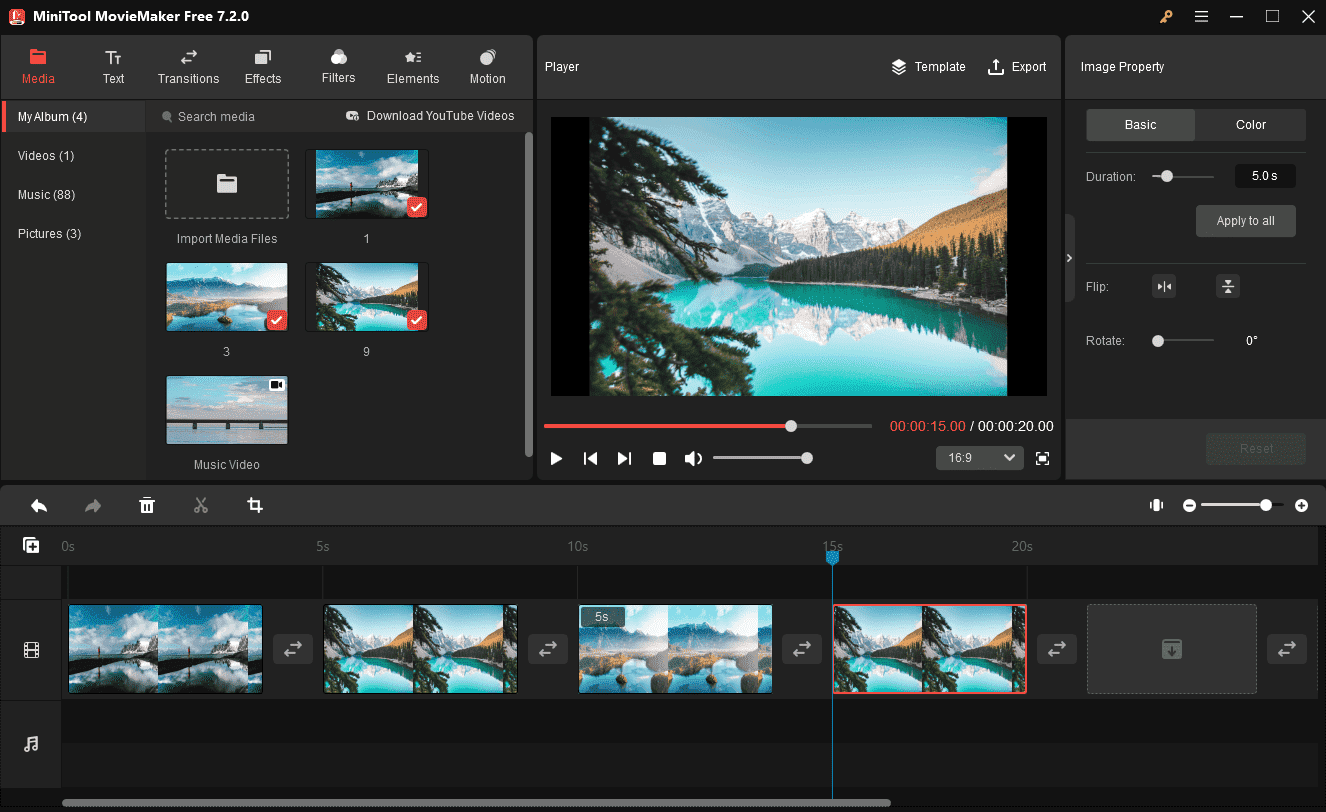1326x812 pixels.
Task: Mute the player volume icon
Action: pyautogui.click(x=693, y=458)
